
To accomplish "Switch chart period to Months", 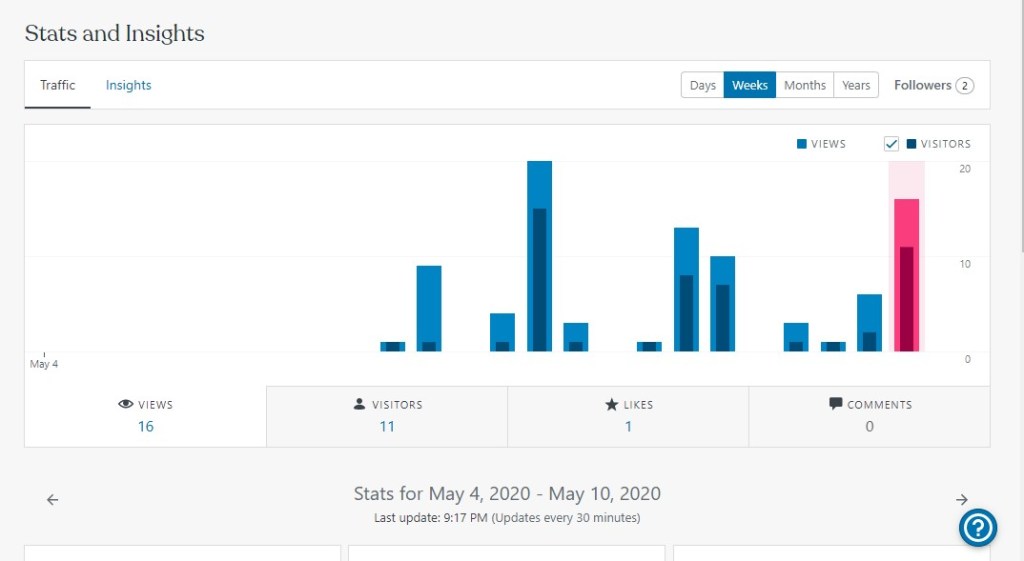I will coord(804,85).
